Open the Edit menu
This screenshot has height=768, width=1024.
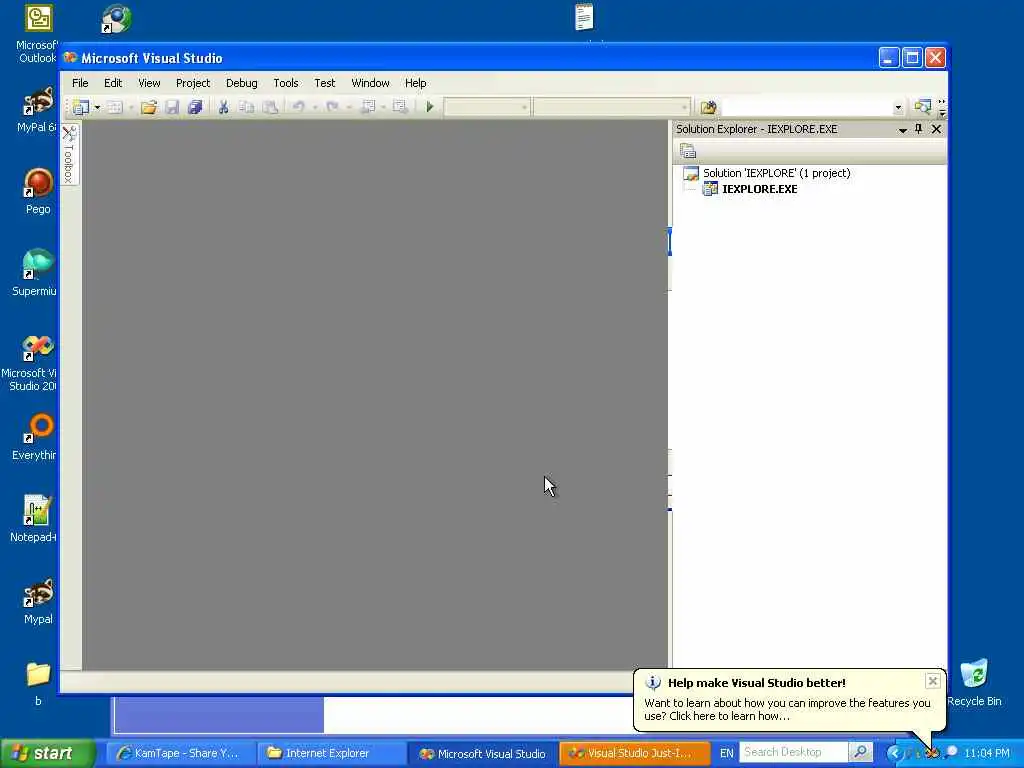[x=113, y=83]
